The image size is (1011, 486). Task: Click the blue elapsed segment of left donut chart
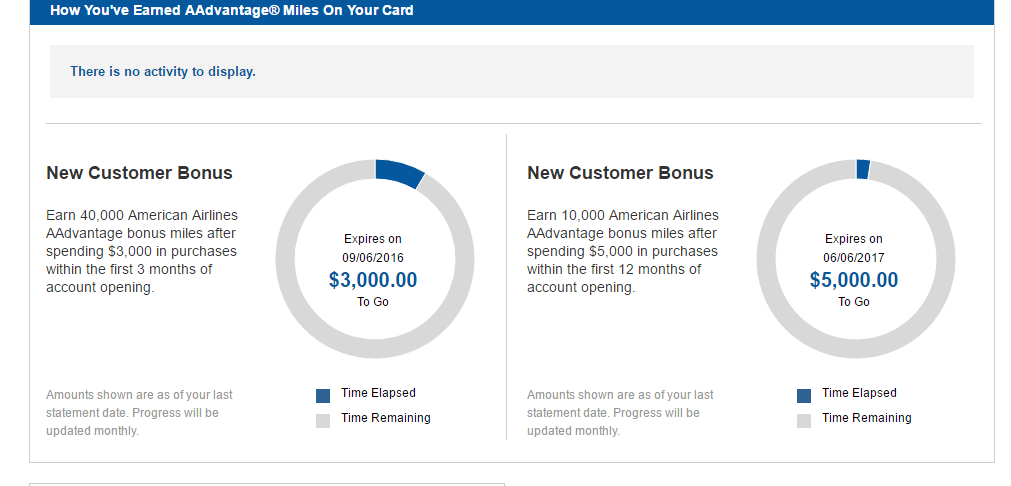(400, 171)
